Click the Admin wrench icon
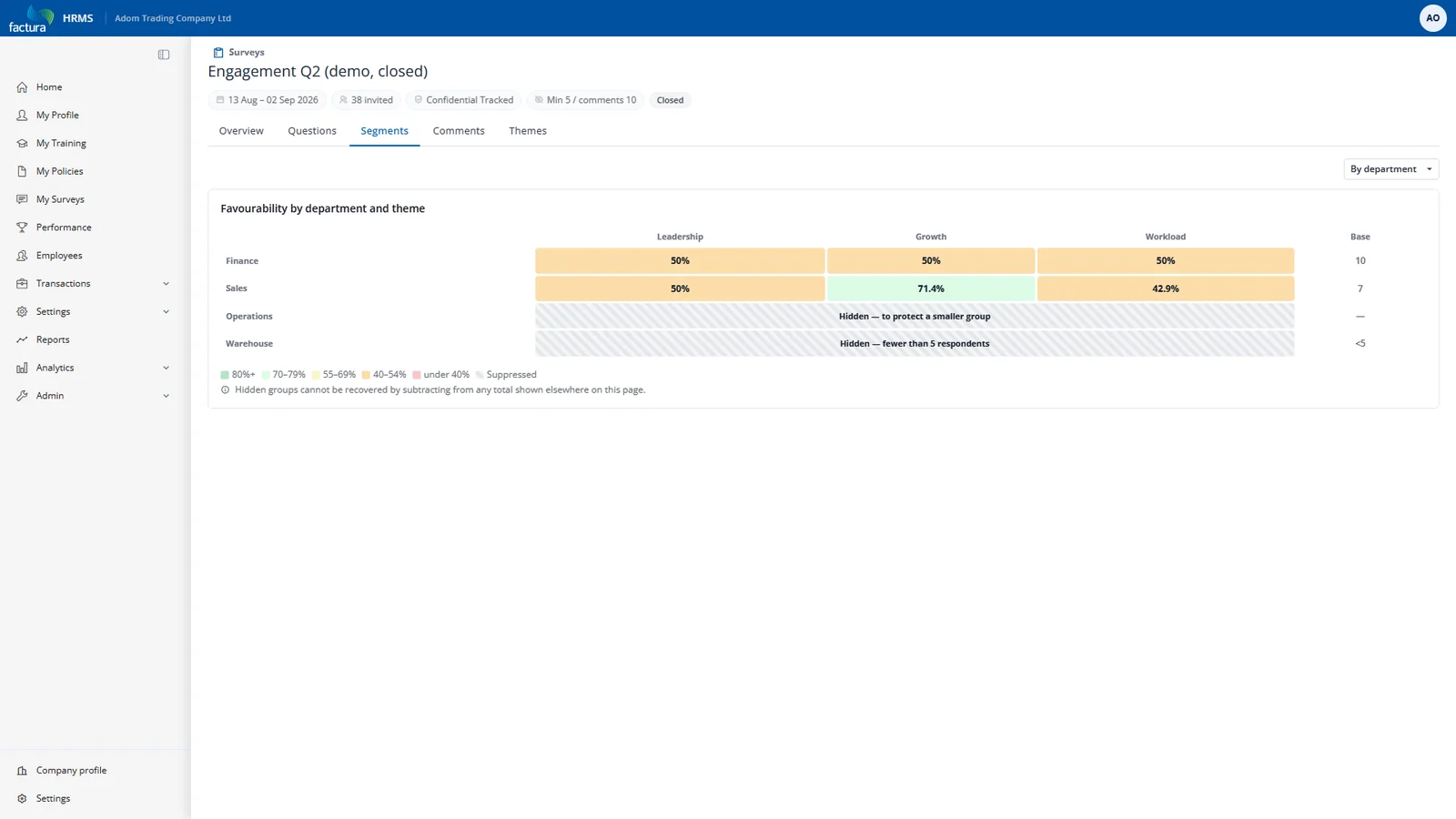Screen dimensions: 1456x819 22,396
